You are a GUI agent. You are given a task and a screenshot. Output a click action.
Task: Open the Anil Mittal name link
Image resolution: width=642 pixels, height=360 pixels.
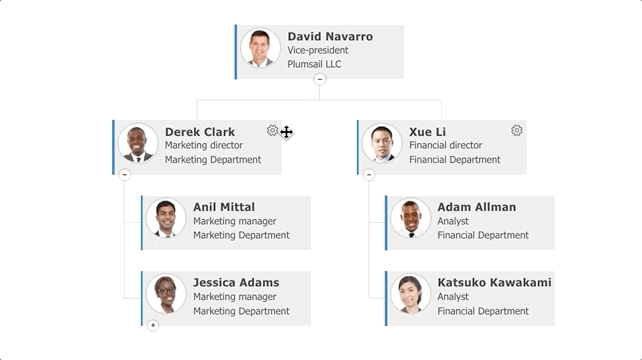pyautogui.click(x=224, y=207)
